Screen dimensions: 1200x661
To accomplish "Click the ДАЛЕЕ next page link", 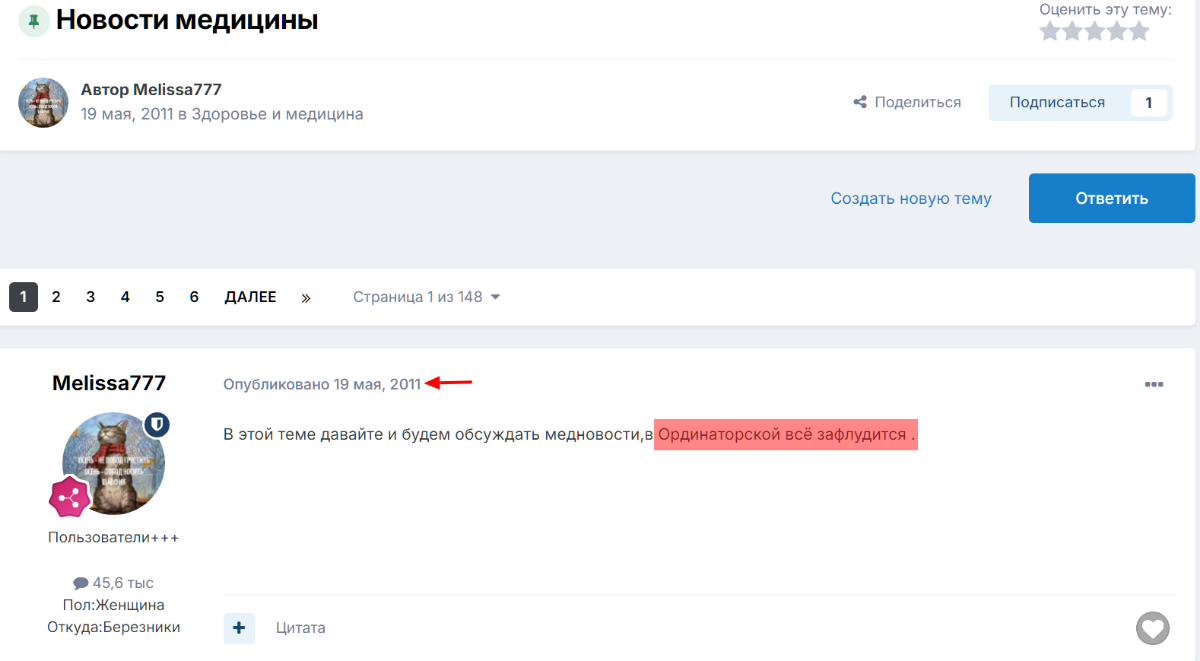I will point(250,297).
